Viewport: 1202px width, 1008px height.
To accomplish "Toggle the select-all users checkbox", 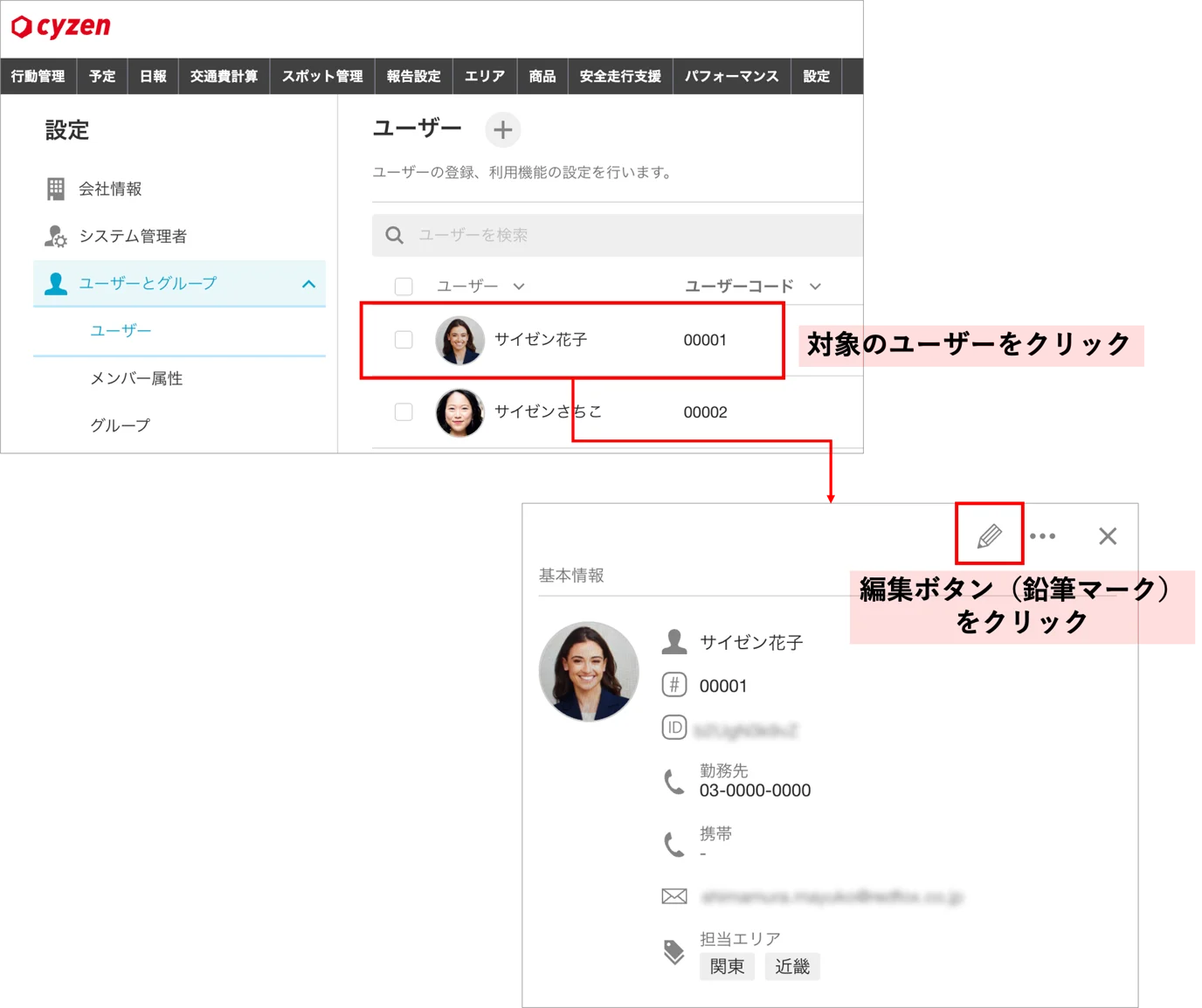I will (x=404, y=287).
